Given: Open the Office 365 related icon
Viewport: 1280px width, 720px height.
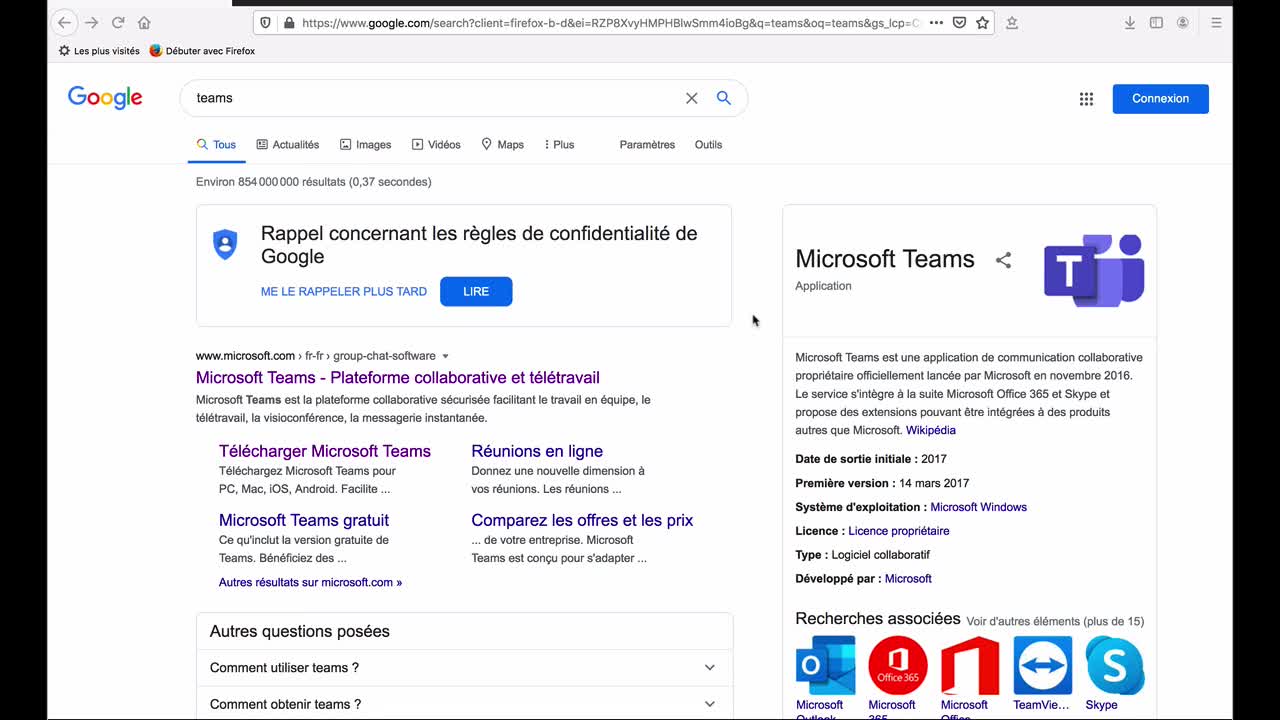Looking at the screenshot, I should click(x=897, y=665).
